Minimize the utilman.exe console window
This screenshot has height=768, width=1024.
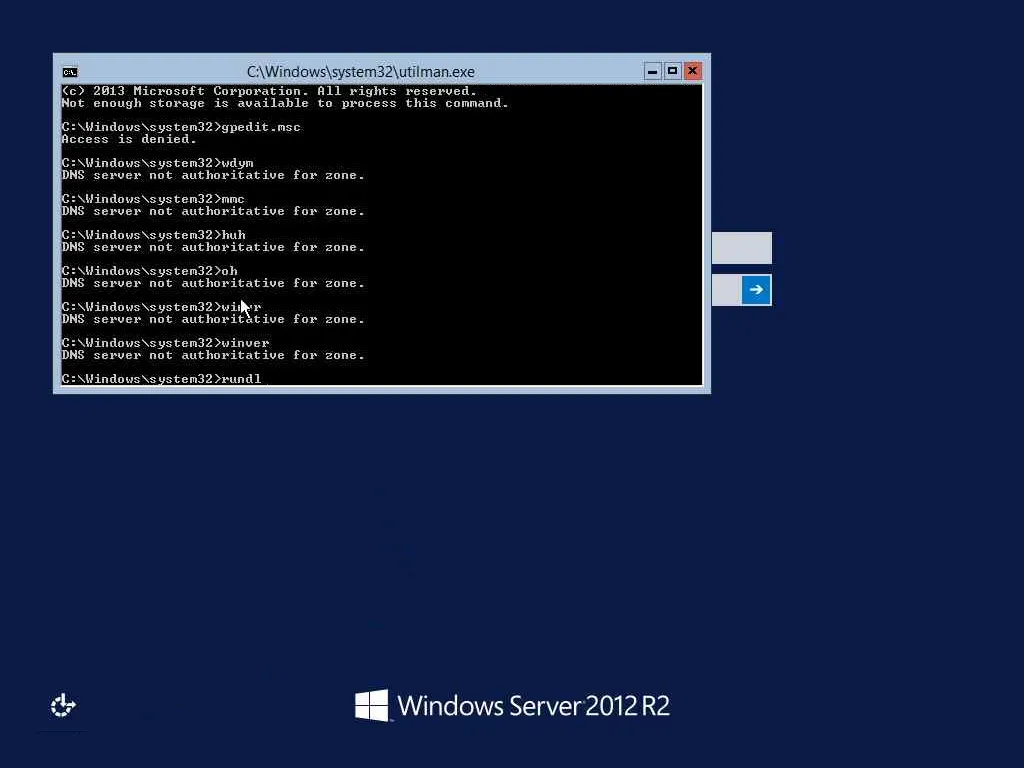click(652, 71)
